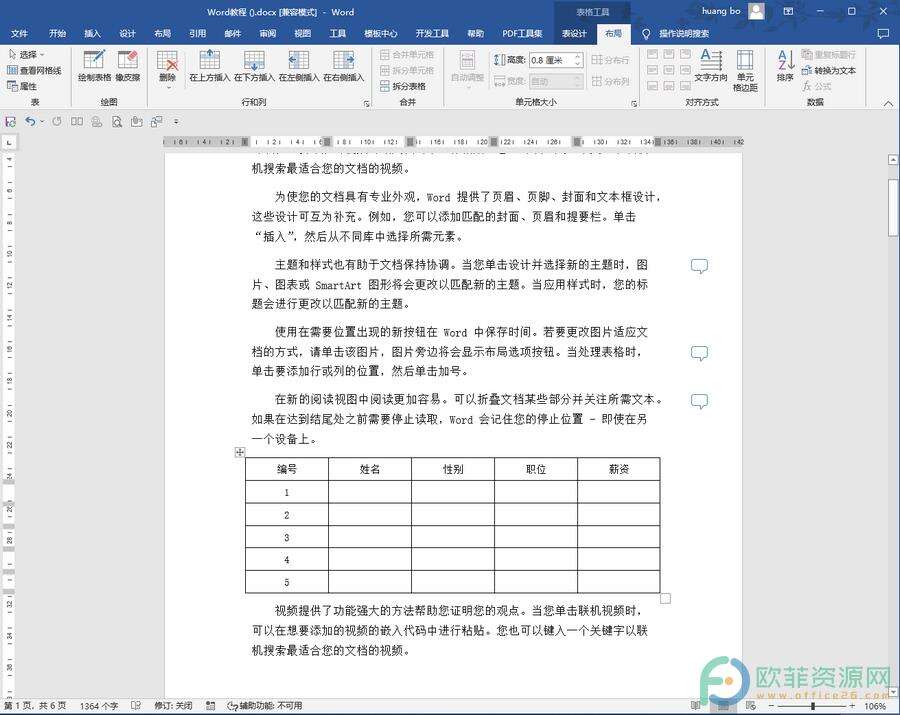Image resolution: width=900 pixels, height=715 pixels.
Task: Open Text Direction (文字方向)
Action: click(711, 66)
